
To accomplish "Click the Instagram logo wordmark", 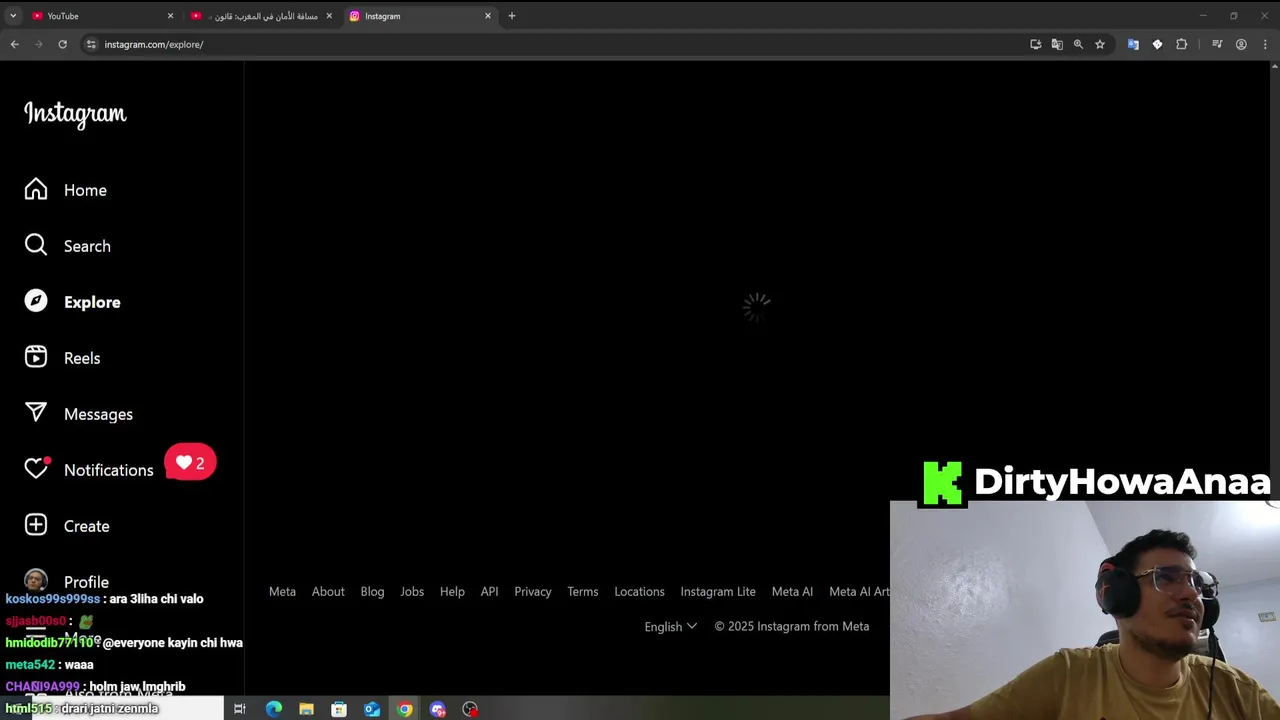I will [75, 114].
